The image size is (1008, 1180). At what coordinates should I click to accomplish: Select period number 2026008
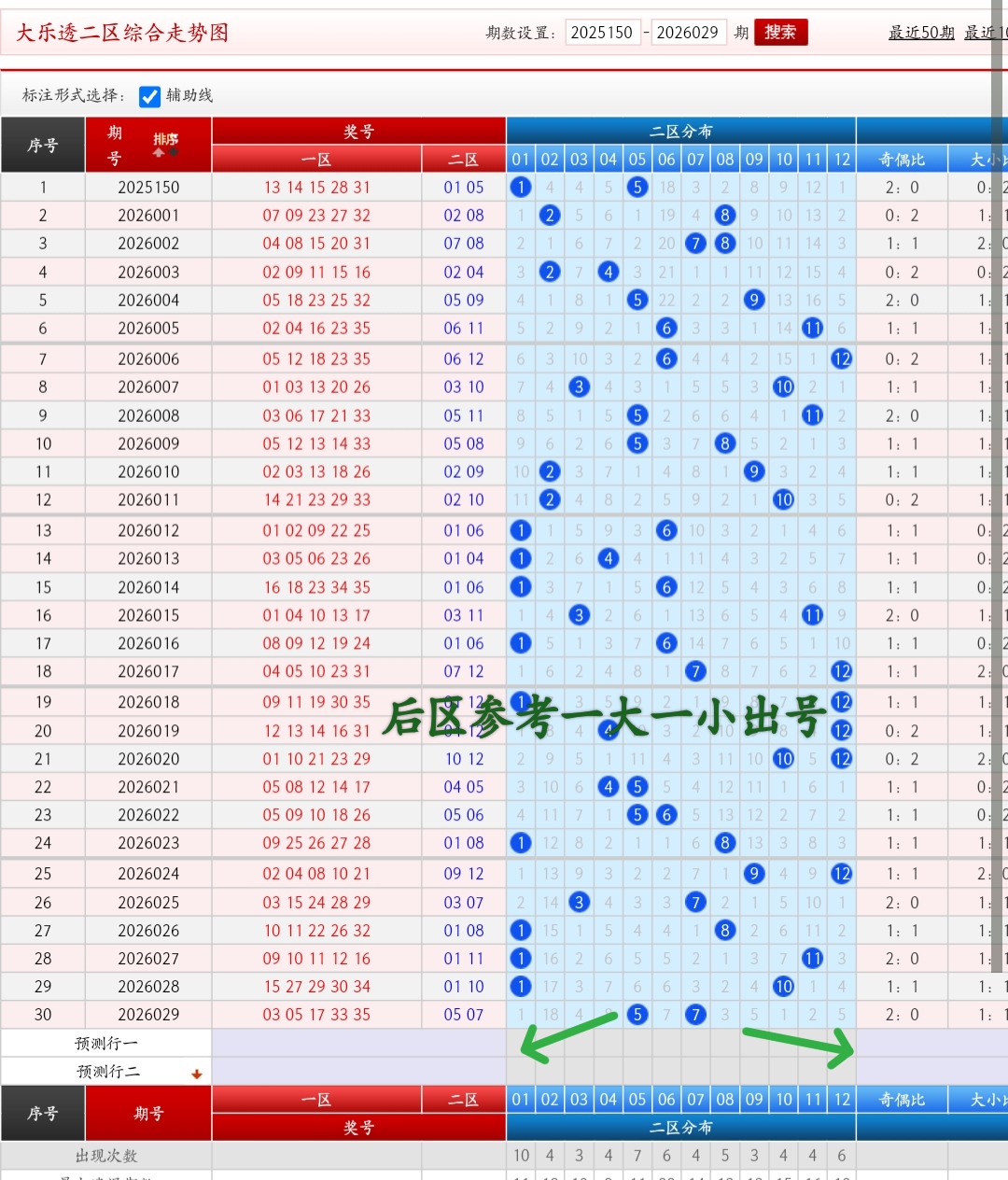click(148, 415)
